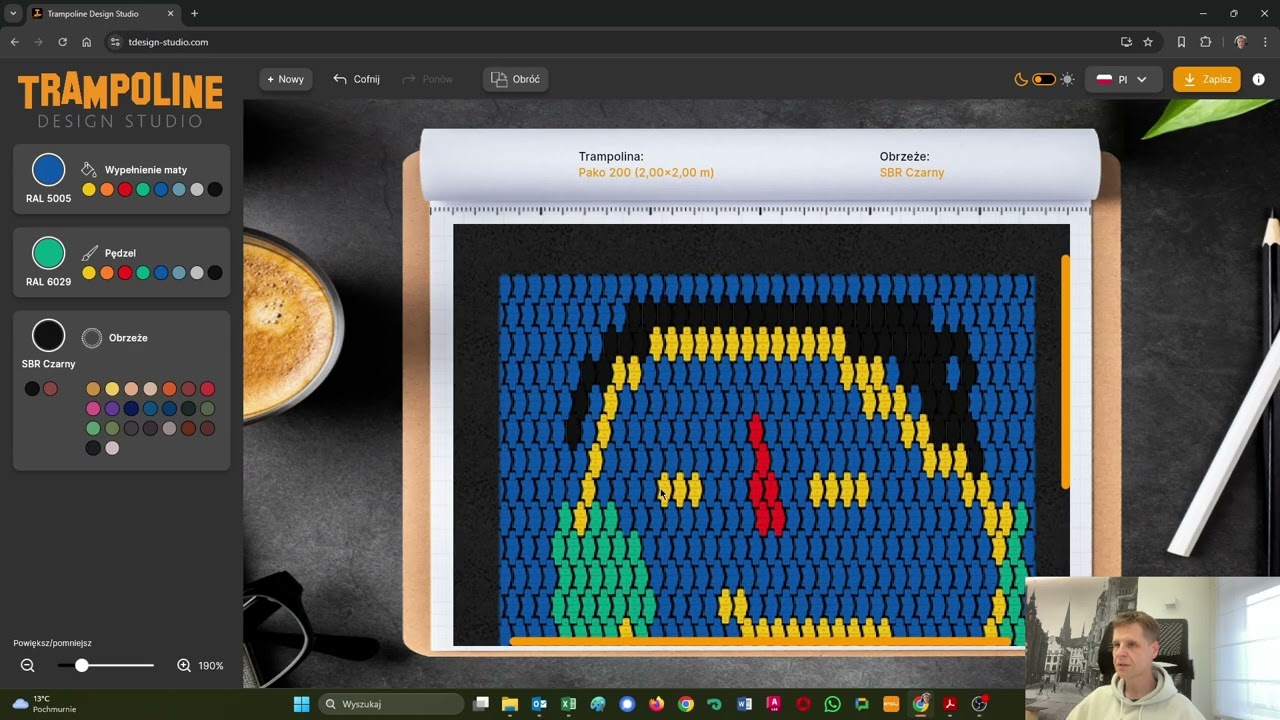Viewport: 1280px width, 720px height.
Task: Select the Pędzel brush tool icon
Action: point(89,253)
